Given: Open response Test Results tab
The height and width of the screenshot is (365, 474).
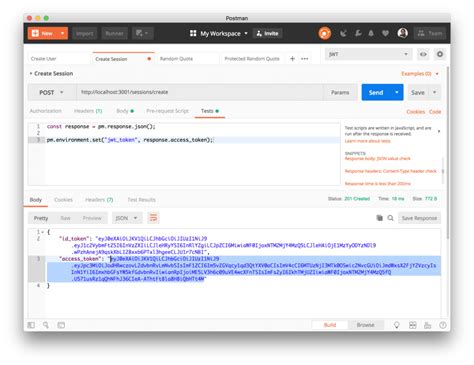Looking at the screenshot, I should [141, 200].
